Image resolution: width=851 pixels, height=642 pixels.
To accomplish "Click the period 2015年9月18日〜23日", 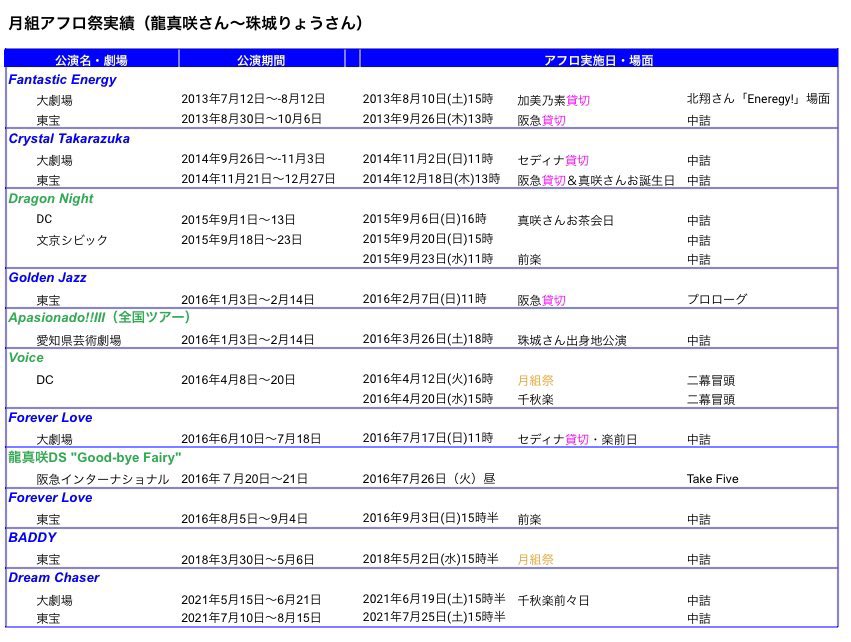I will pos(242,240).
